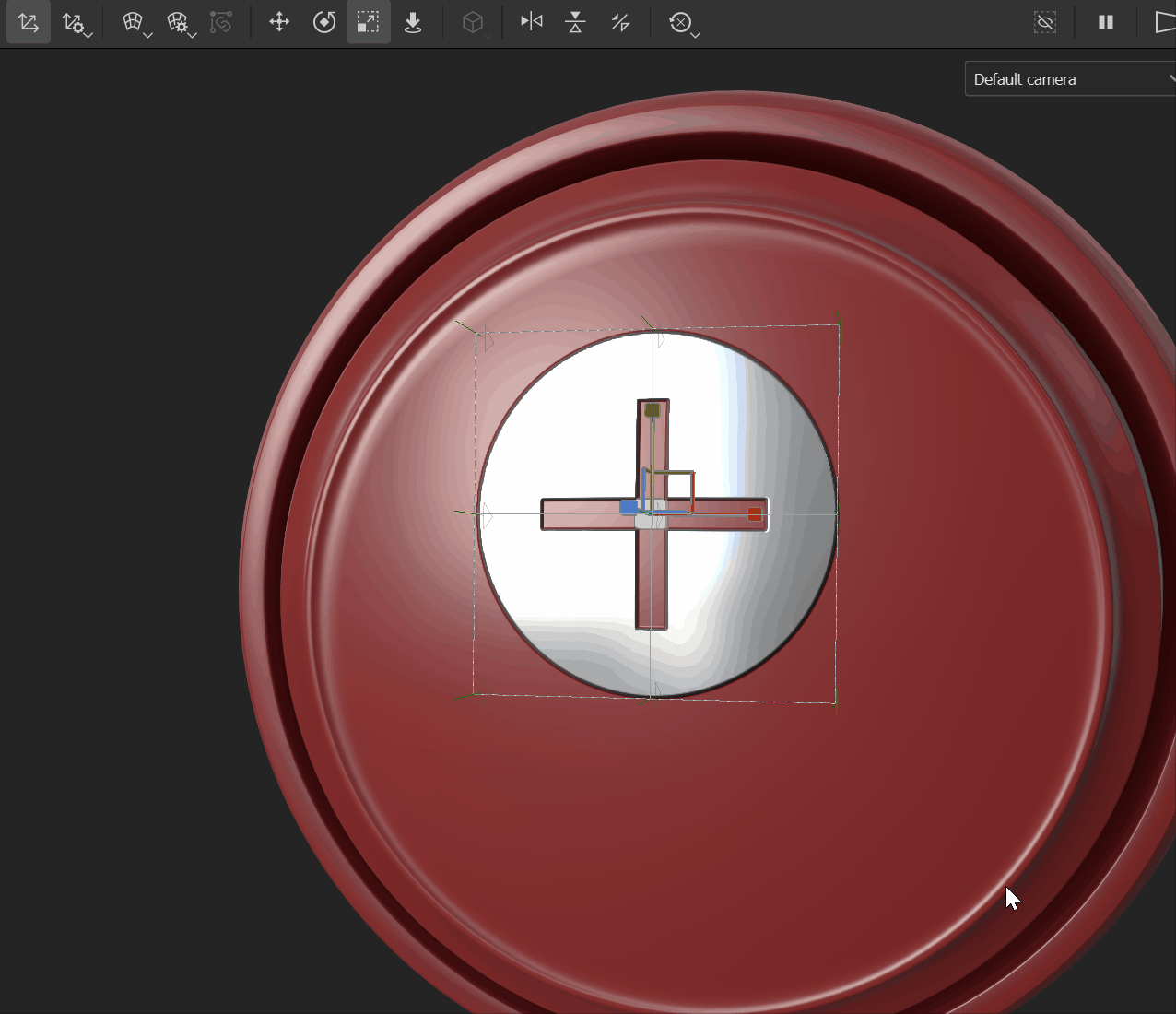
Task: Open the Default camera dropdown
Action: pyautogui.click(x=1070, y=79)
